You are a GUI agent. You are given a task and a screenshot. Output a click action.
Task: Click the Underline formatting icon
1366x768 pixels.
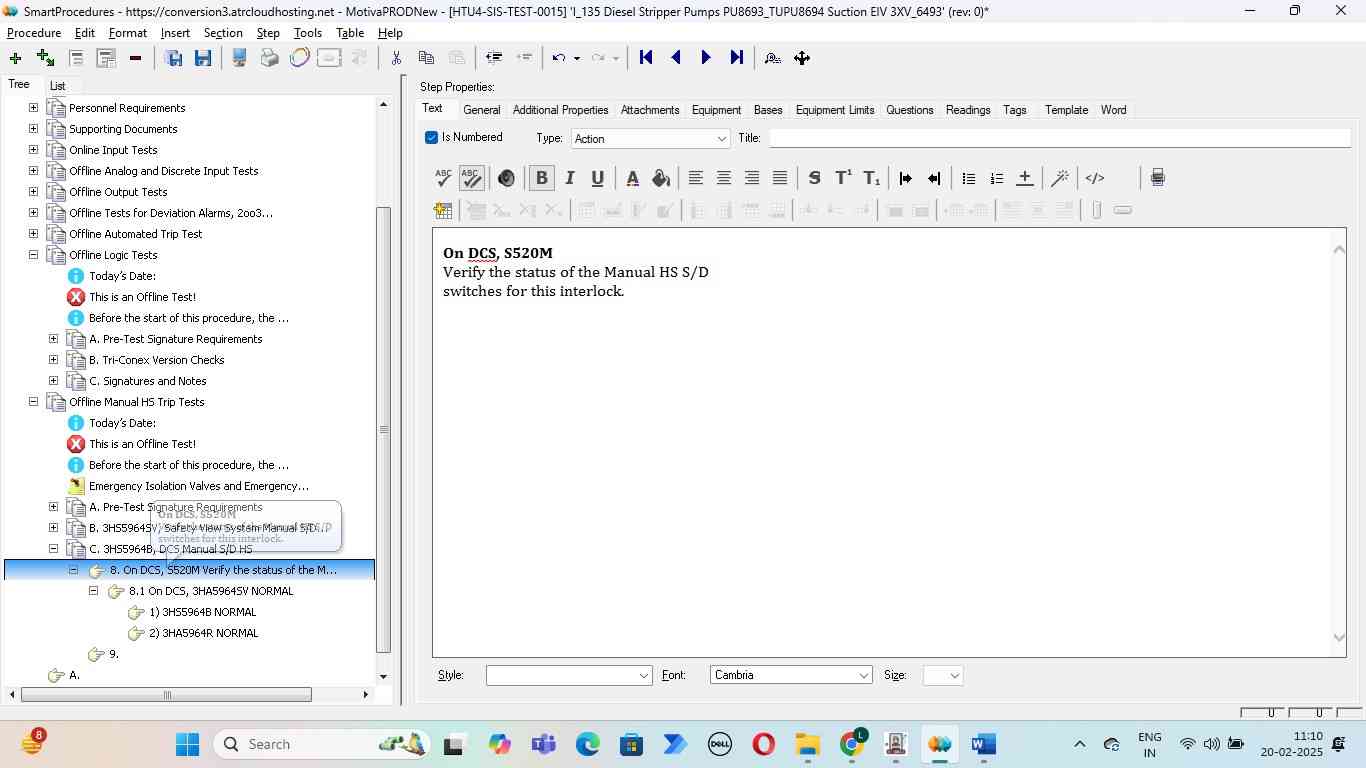(597, 178)
